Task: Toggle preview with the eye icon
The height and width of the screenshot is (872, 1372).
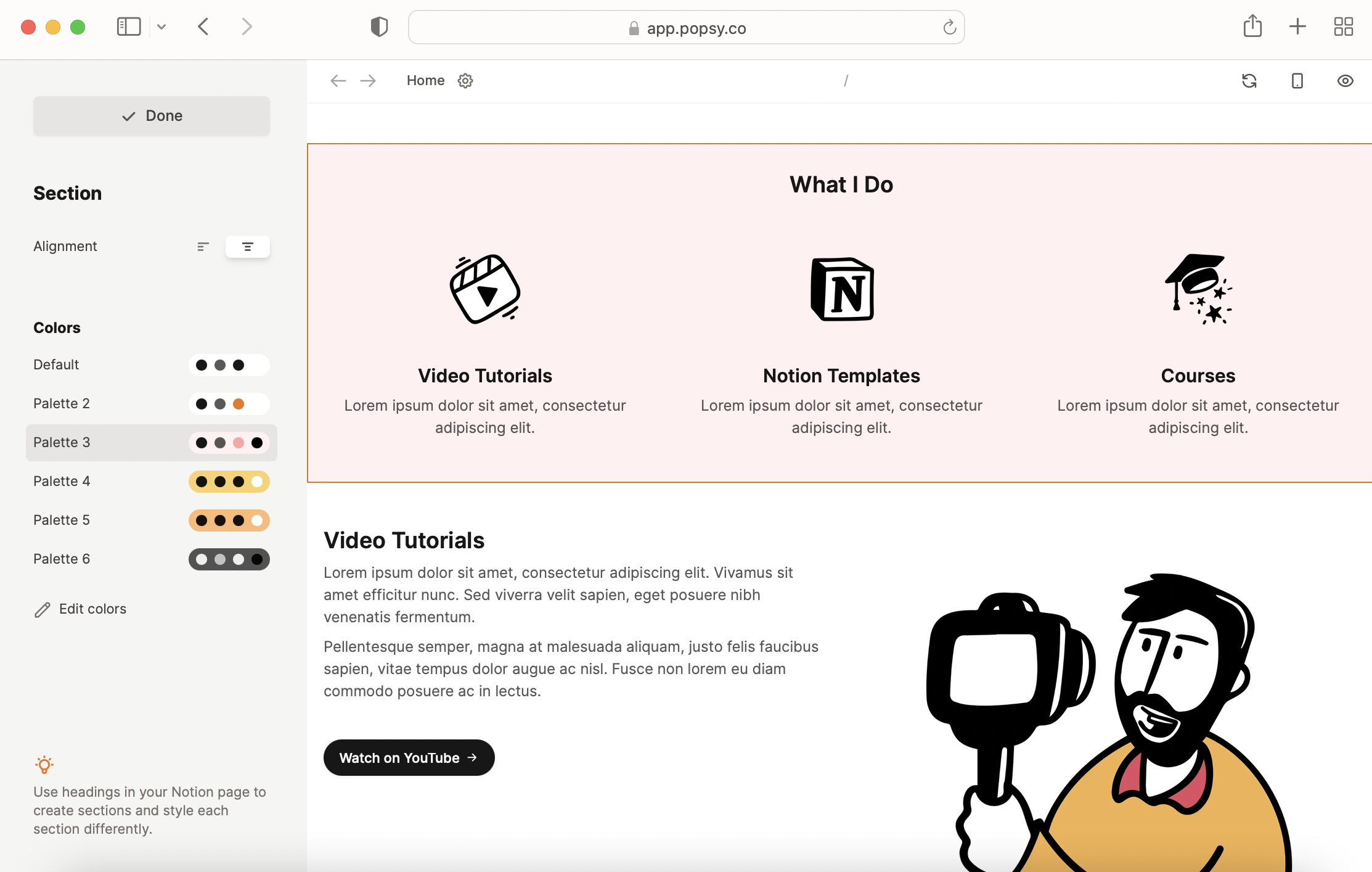Action: (x=1345, y=81)
